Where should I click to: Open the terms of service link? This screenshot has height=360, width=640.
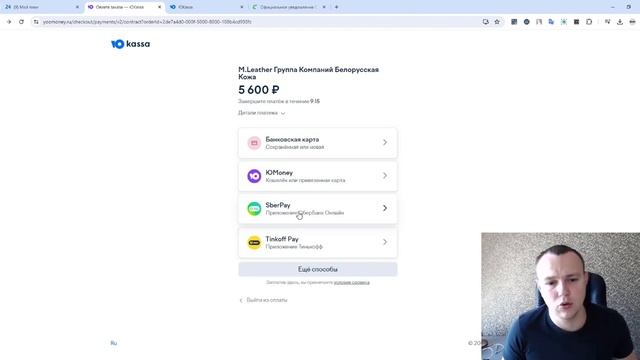[351, 282]
